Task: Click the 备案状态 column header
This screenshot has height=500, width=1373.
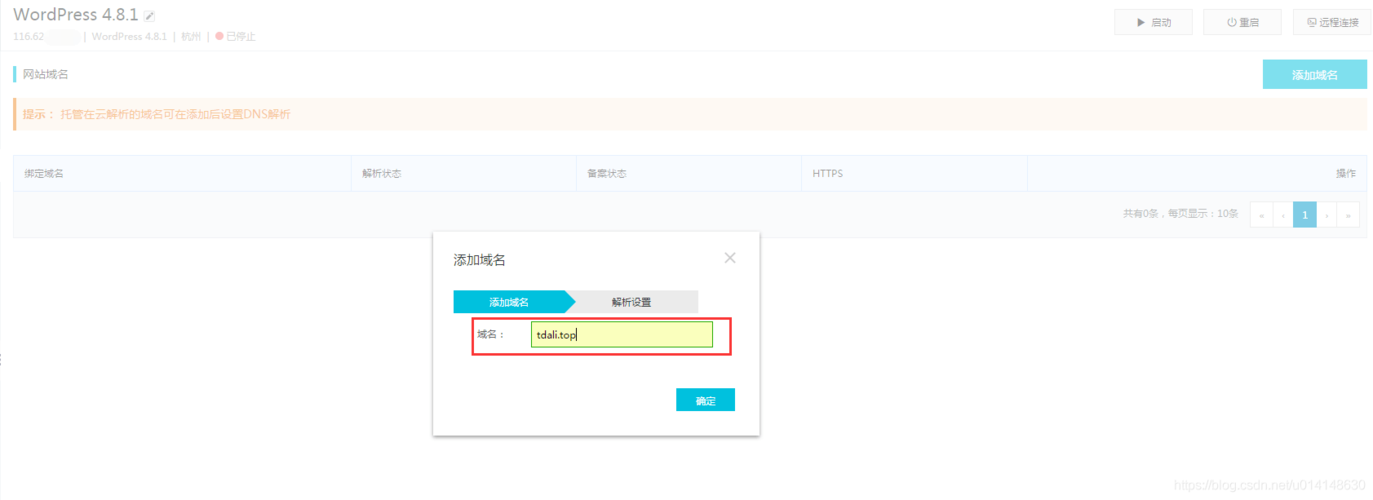Action: click(607, 174)
